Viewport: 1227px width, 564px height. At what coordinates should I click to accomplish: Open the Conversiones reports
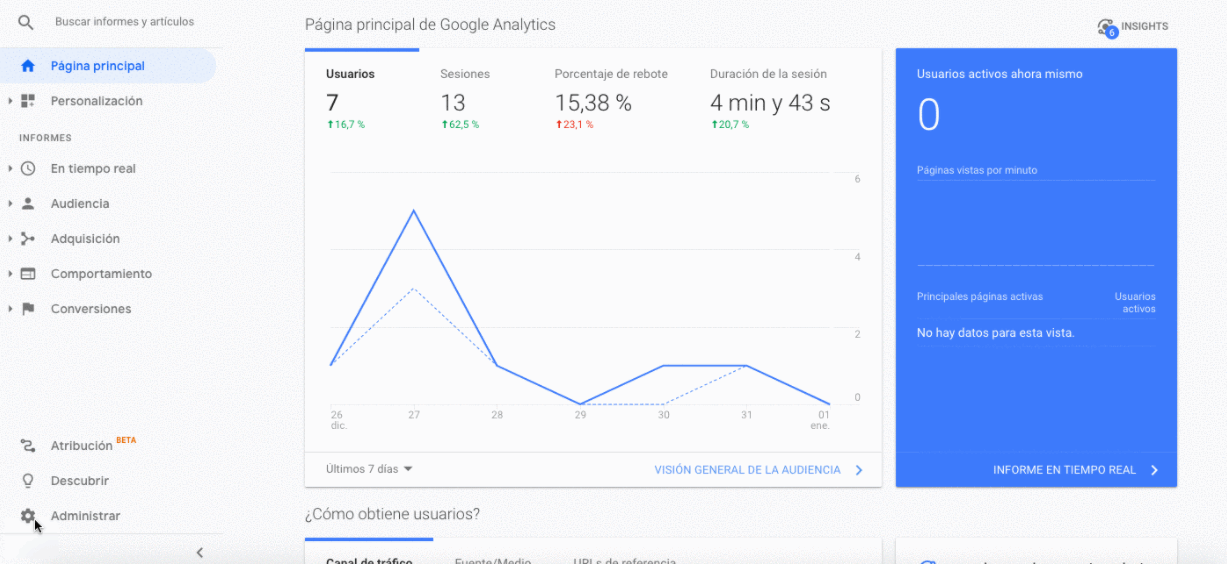click(x=91, y=309)
